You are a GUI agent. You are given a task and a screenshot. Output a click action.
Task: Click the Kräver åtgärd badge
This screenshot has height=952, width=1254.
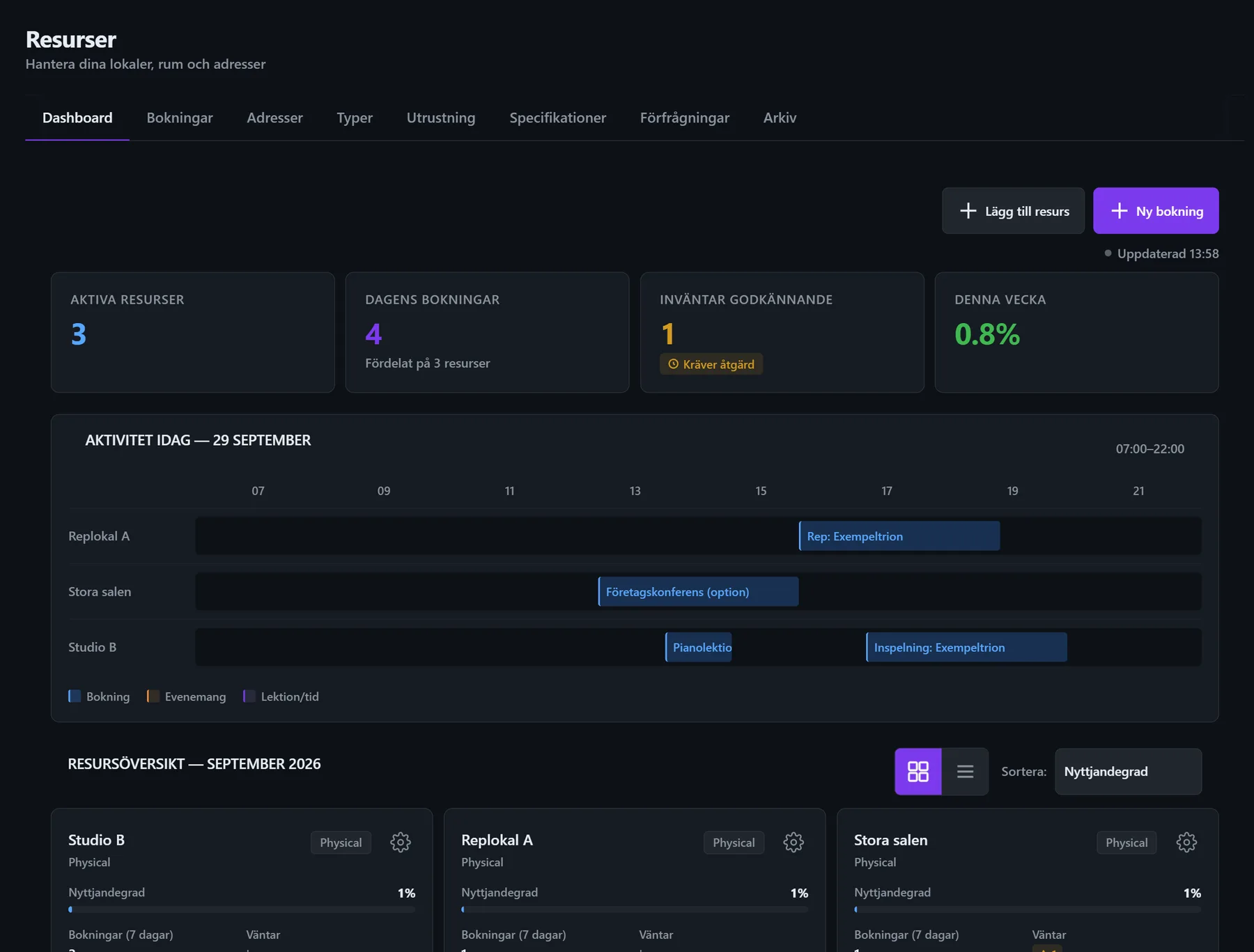coord(711,364)
